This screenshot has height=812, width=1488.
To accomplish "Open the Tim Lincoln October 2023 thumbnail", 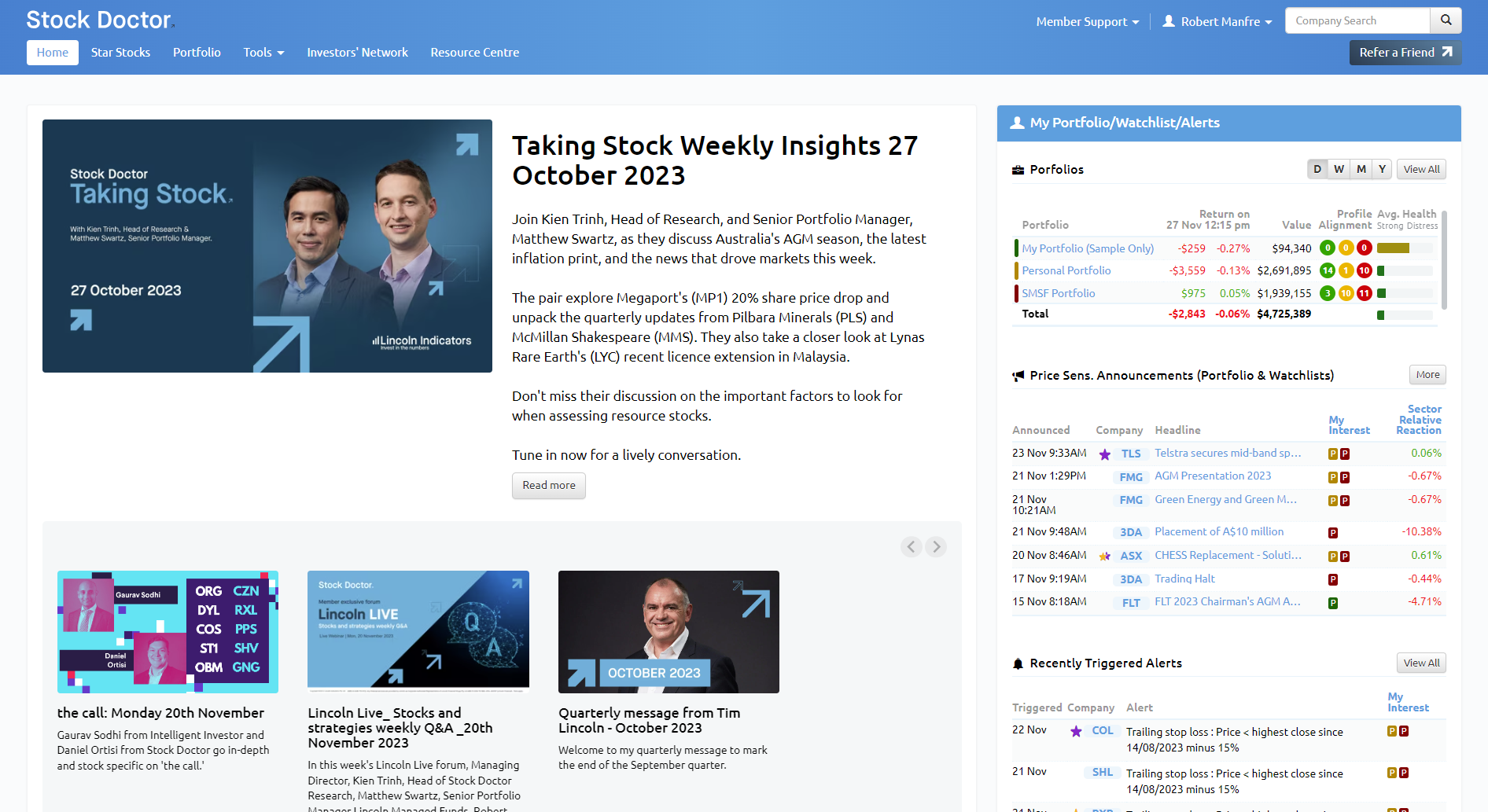I will coord(668,632).
